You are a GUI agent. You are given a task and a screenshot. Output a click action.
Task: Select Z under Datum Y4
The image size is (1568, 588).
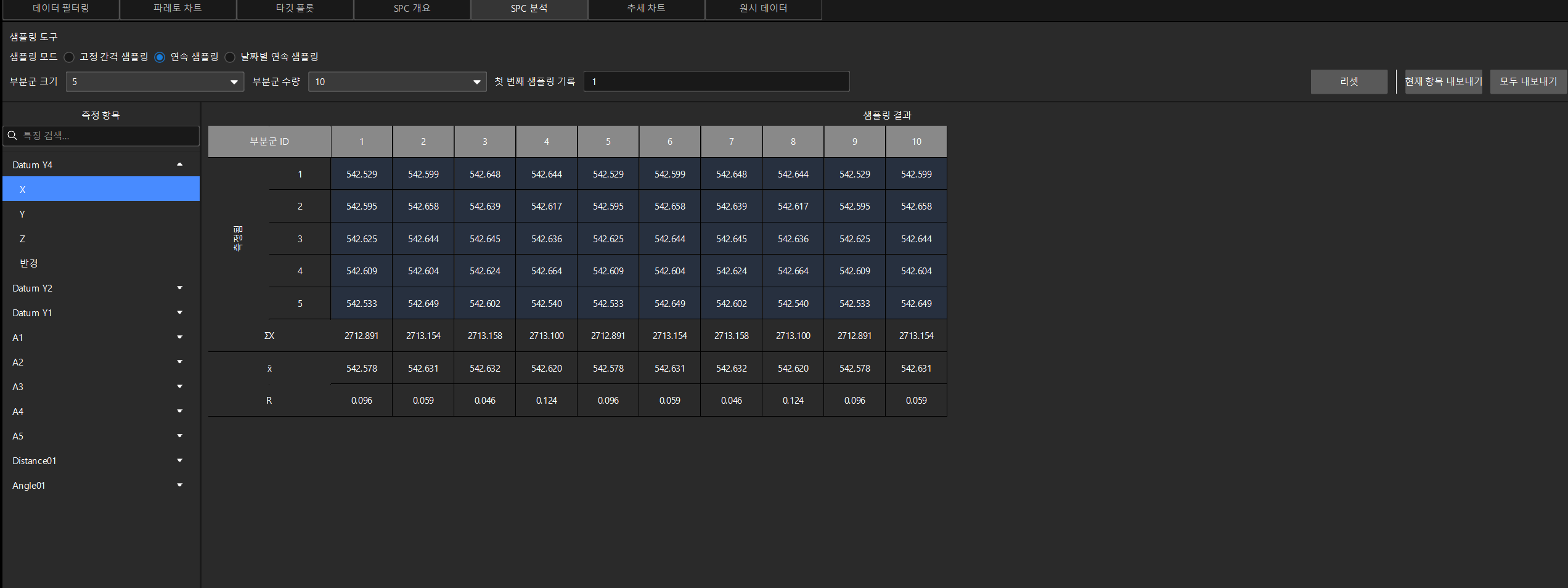[x=101, y=239]
